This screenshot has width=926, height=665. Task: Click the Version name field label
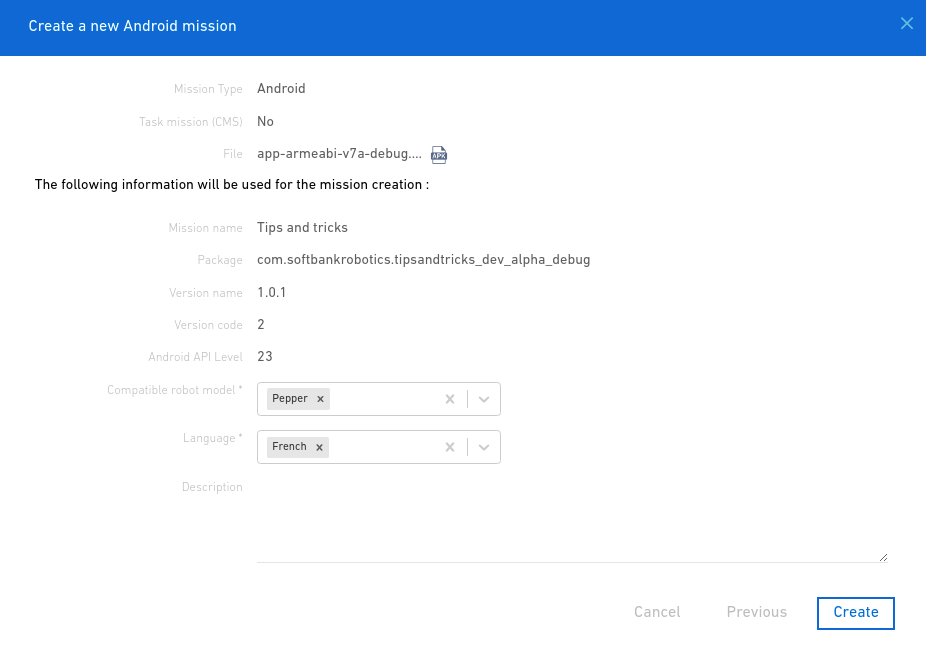(x=206, y=293)
